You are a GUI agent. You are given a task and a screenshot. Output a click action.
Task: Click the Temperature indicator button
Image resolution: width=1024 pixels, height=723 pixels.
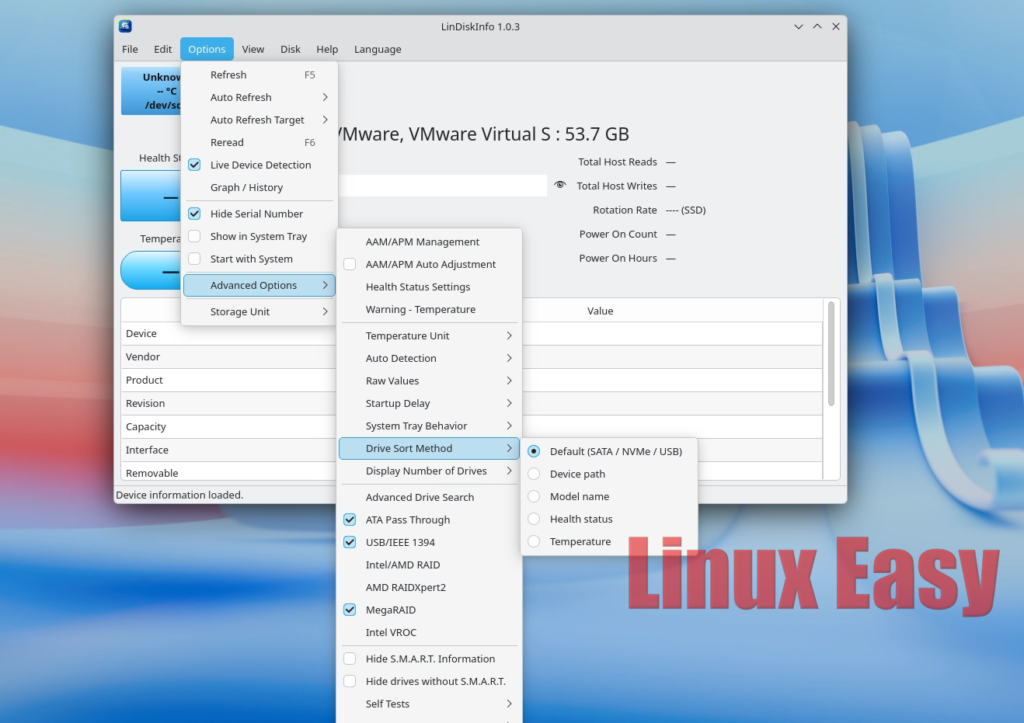click(151, 270)
